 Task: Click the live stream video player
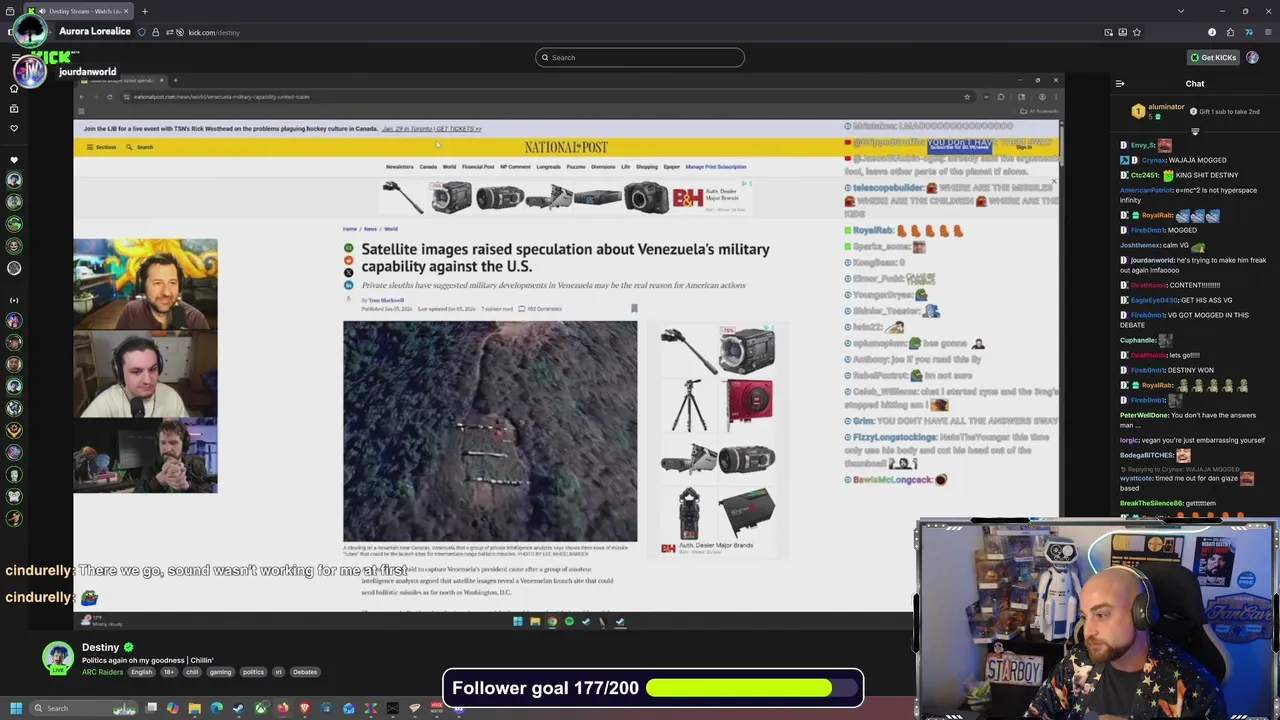tap(568, 350)
